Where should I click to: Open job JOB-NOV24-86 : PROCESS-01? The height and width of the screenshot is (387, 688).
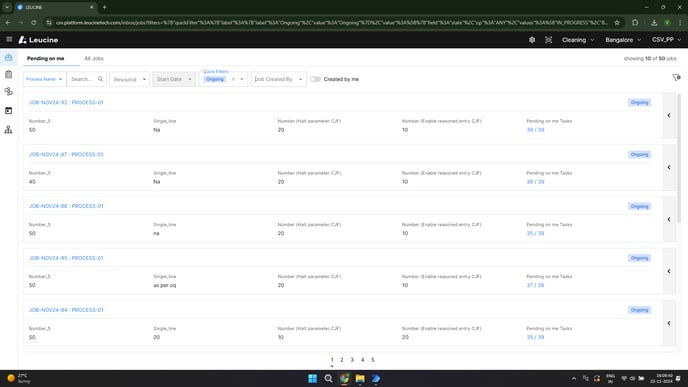click(x=66, y=206)
